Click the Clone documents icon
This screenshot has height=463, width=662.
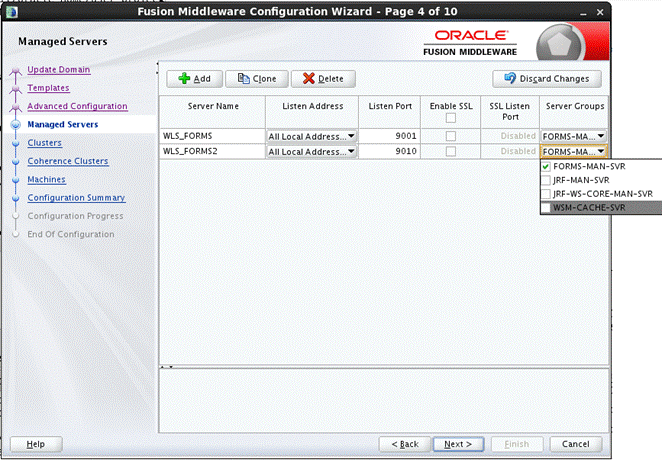pos(243,79)
